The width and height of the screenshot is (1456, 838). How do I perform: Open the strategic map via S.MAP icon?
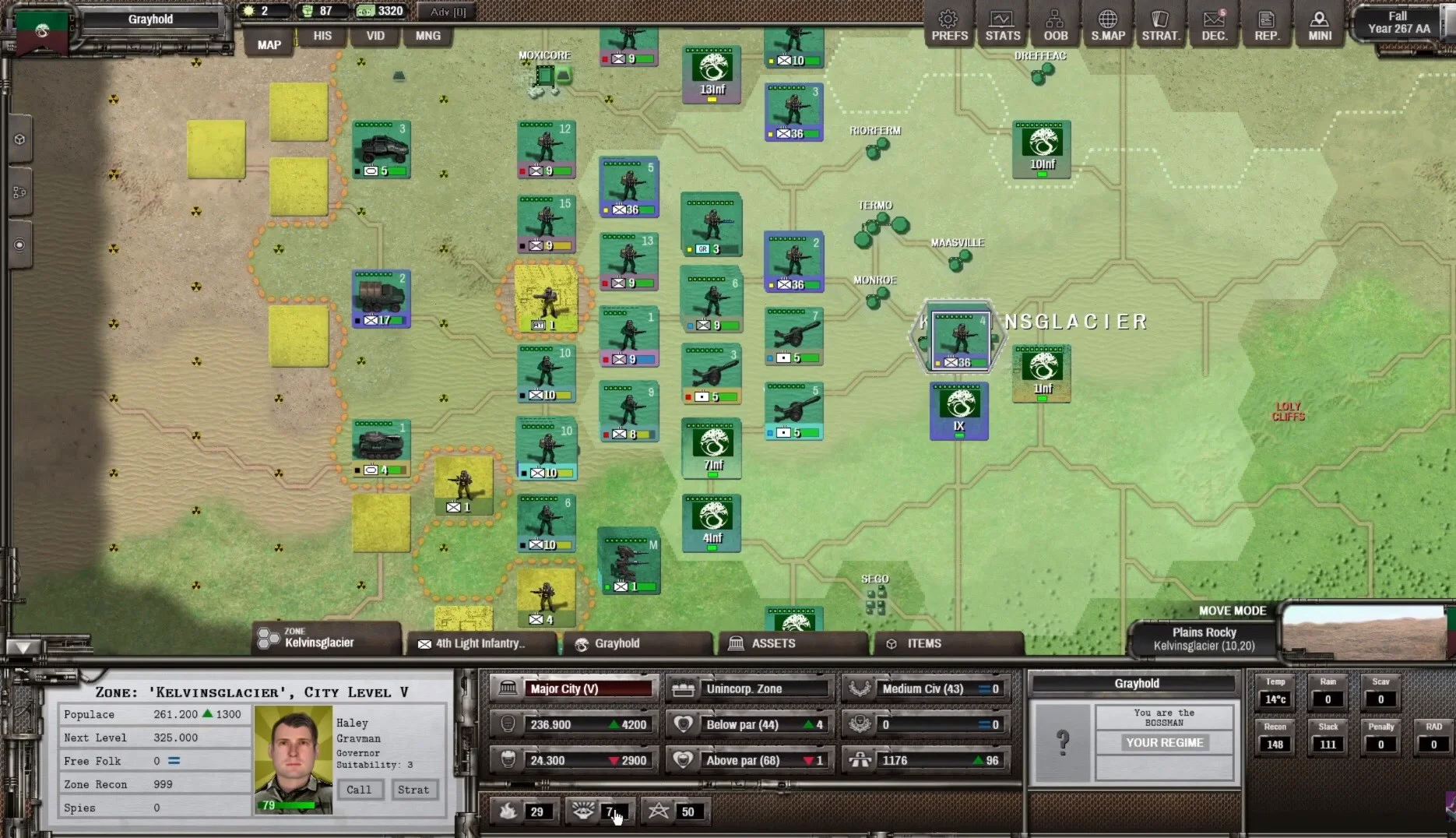pyautogui.click(x=1108, y=23)
